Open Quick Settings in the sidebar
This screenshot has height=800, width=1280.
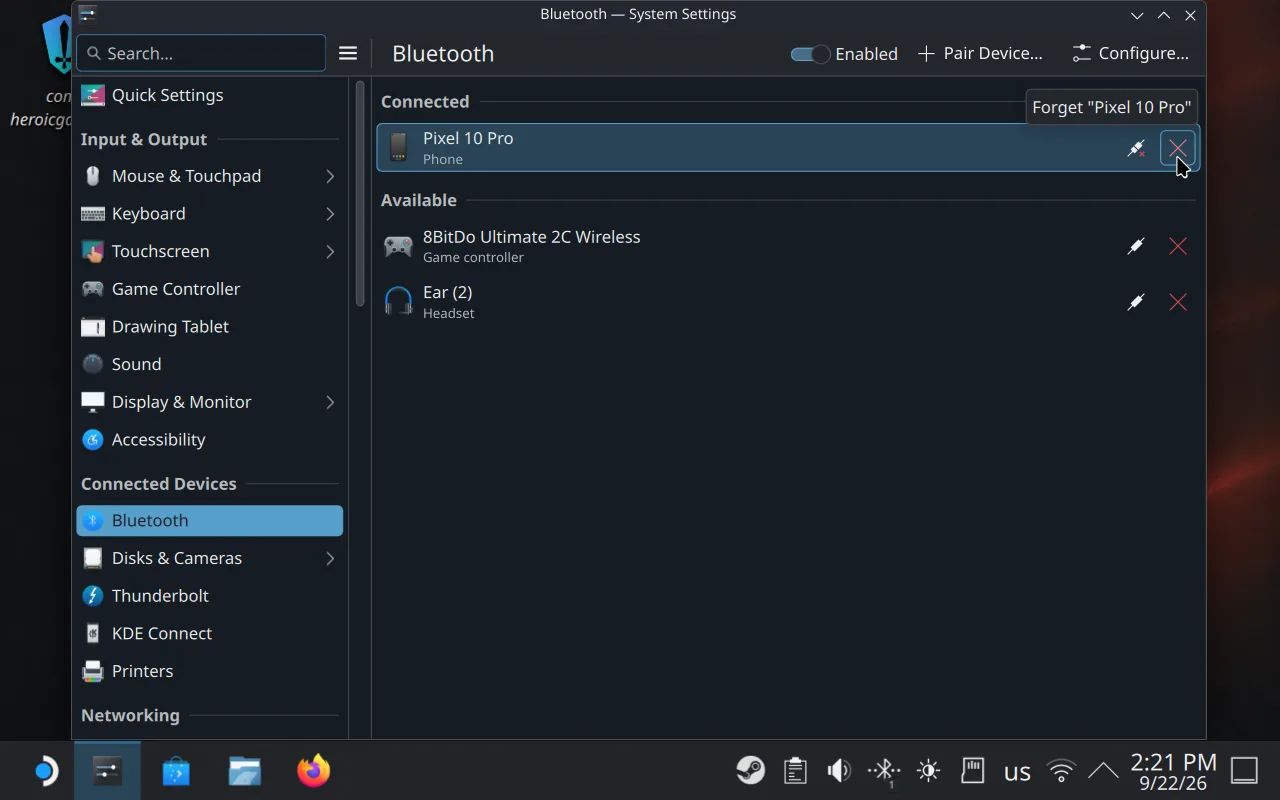coord(210,95)
